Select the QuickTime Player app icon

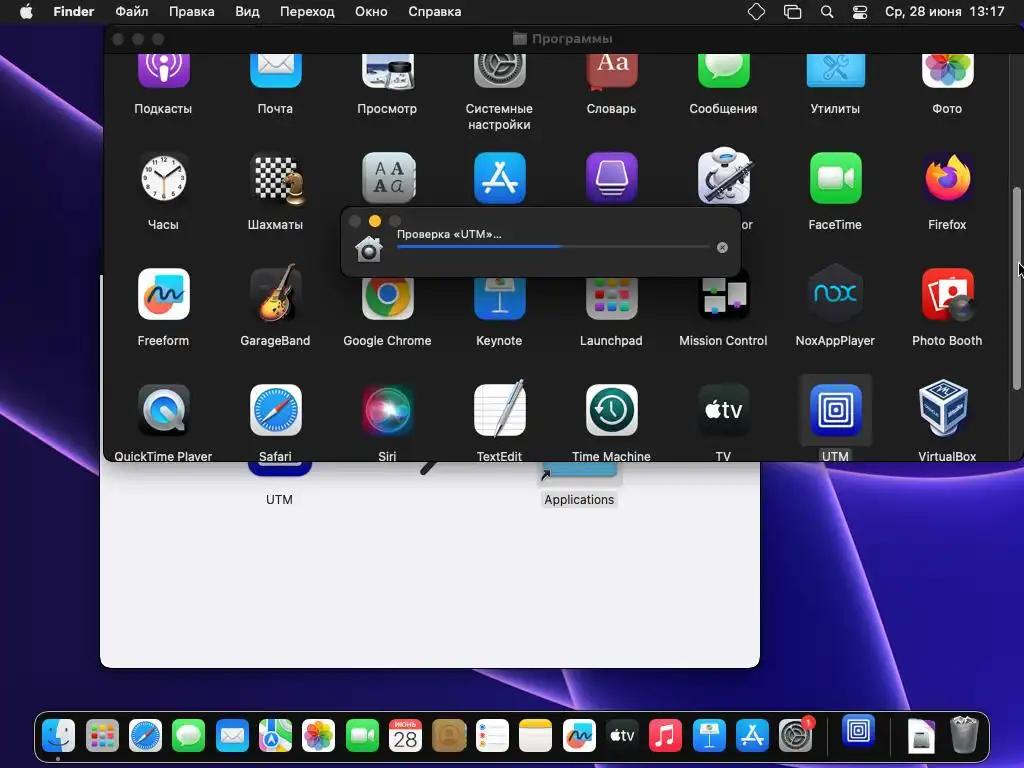coord(164,410)
